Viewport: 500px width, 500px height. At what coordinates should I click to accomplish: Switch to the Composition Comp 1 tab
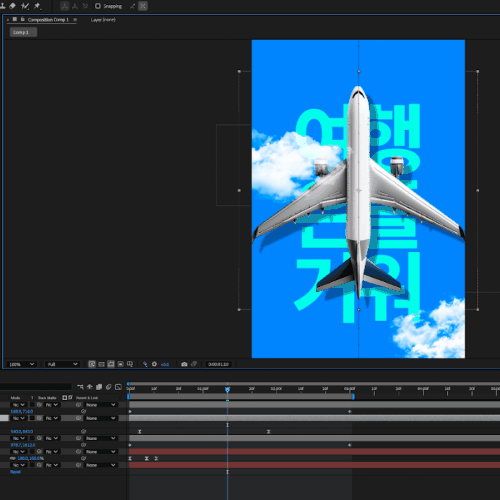coord(48,20)
